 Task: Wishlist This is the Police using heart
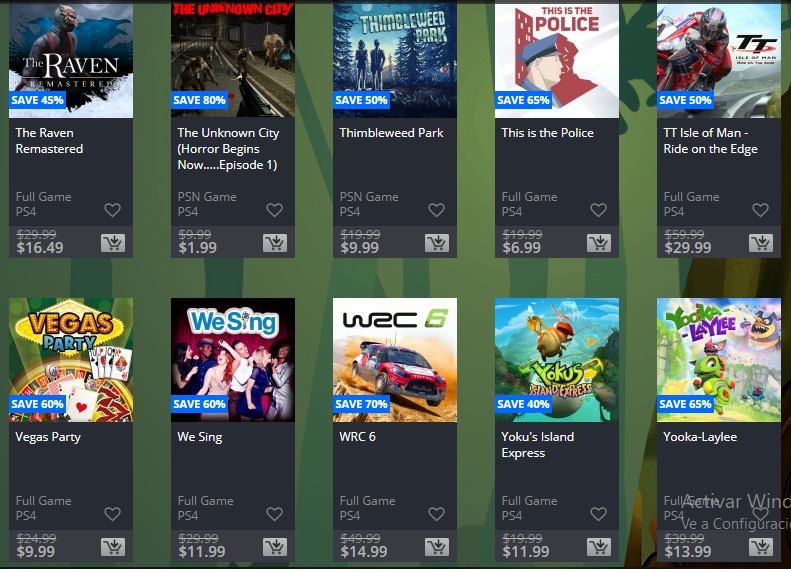coord(598,210)
